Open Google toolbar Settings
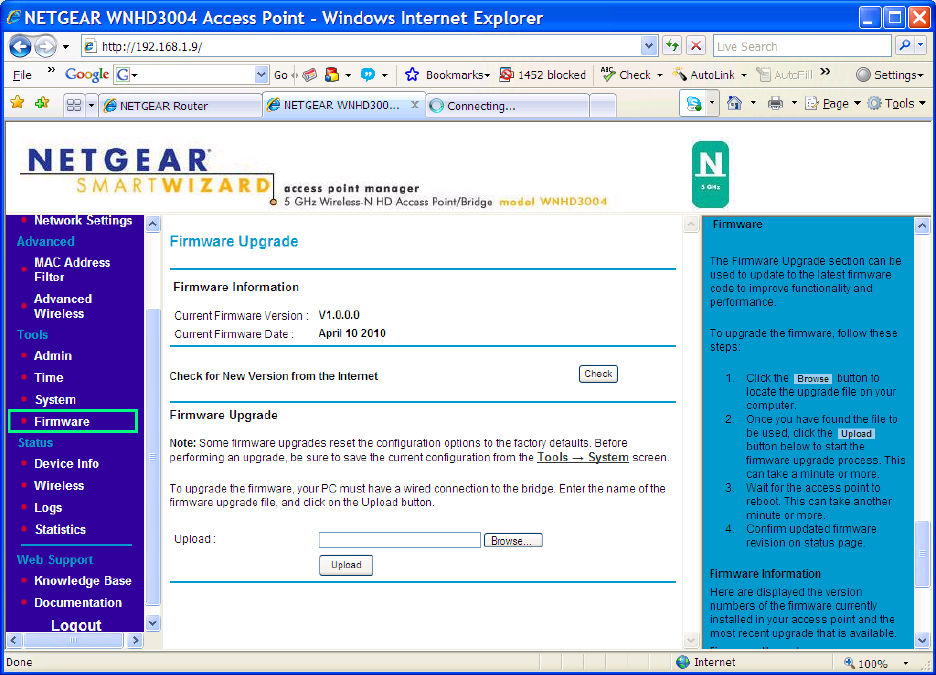The width and height of the screenshot is (936, 675). tap(889, 75)
